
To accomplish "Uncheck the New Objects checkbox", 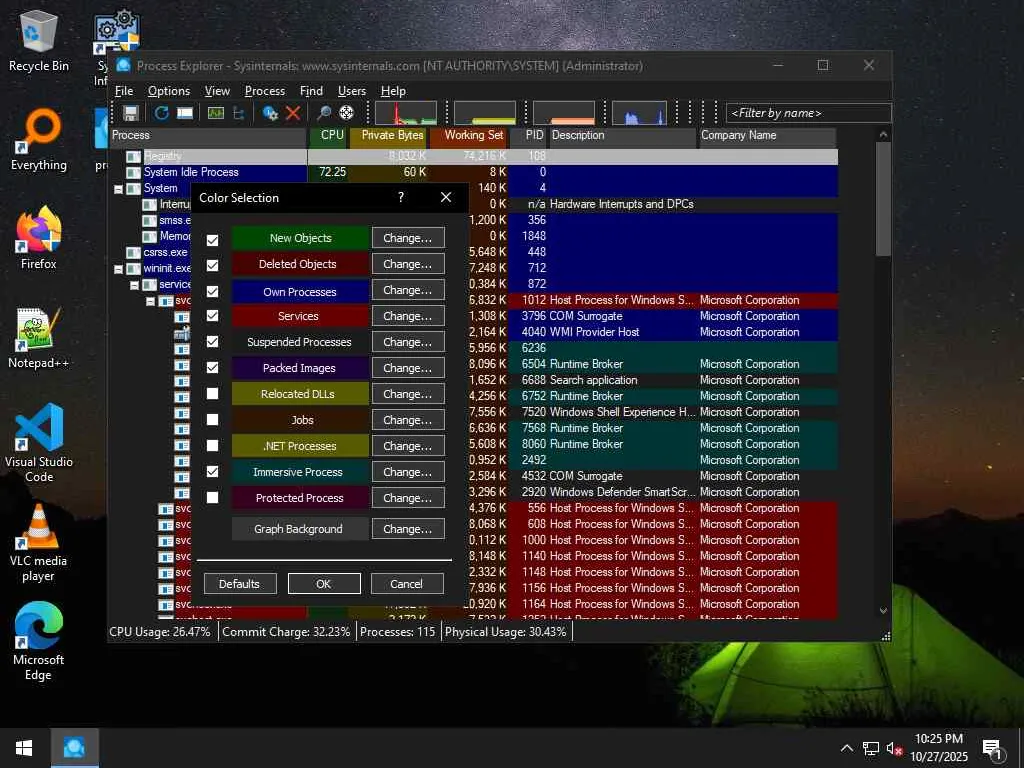I will coord(212,240).
